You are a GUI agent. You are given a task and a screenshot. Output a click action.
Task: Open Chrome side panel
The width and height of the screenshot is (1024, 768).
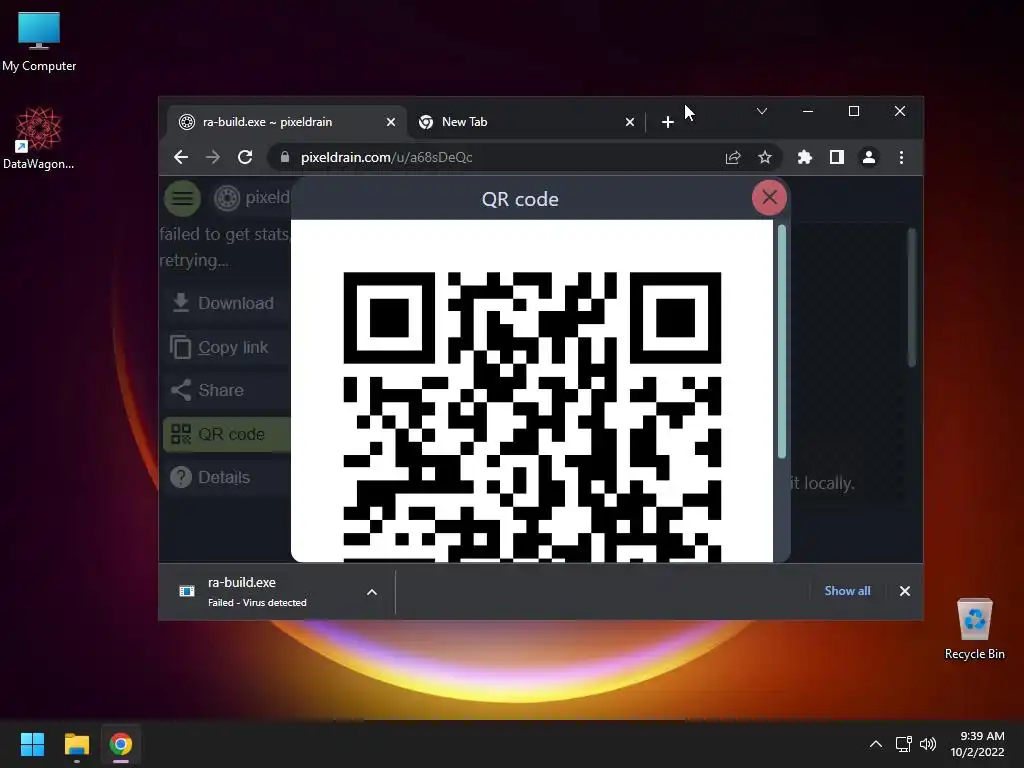(x=837, y=157)
